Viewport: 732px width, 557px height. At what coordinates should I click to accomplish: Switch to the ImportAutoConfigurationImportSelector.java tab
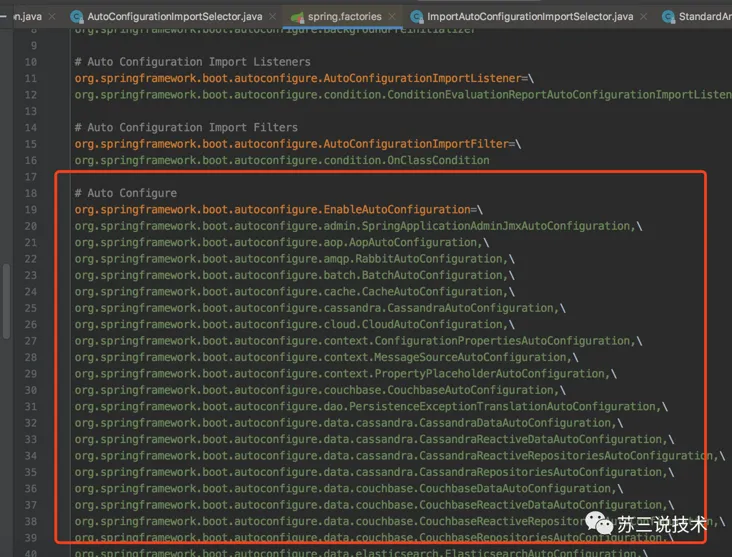coord(530,16)
